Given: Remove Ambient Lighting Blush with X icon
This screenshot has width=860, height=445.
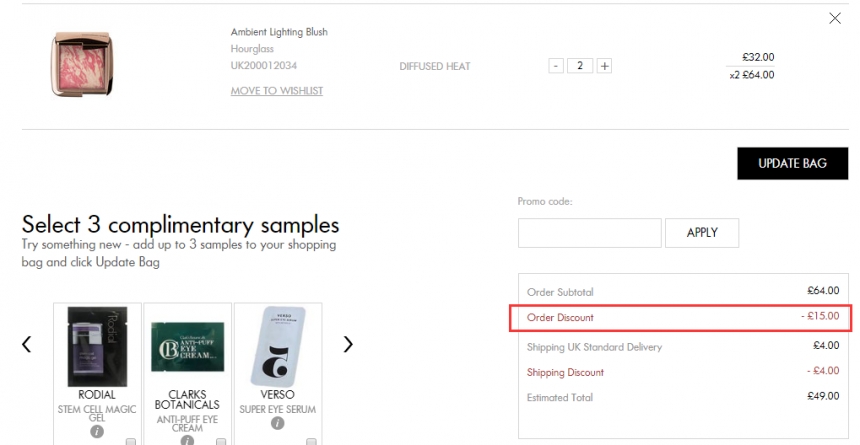Looking at the screenshot, I should pyautogui.click(x=835, y=18).
